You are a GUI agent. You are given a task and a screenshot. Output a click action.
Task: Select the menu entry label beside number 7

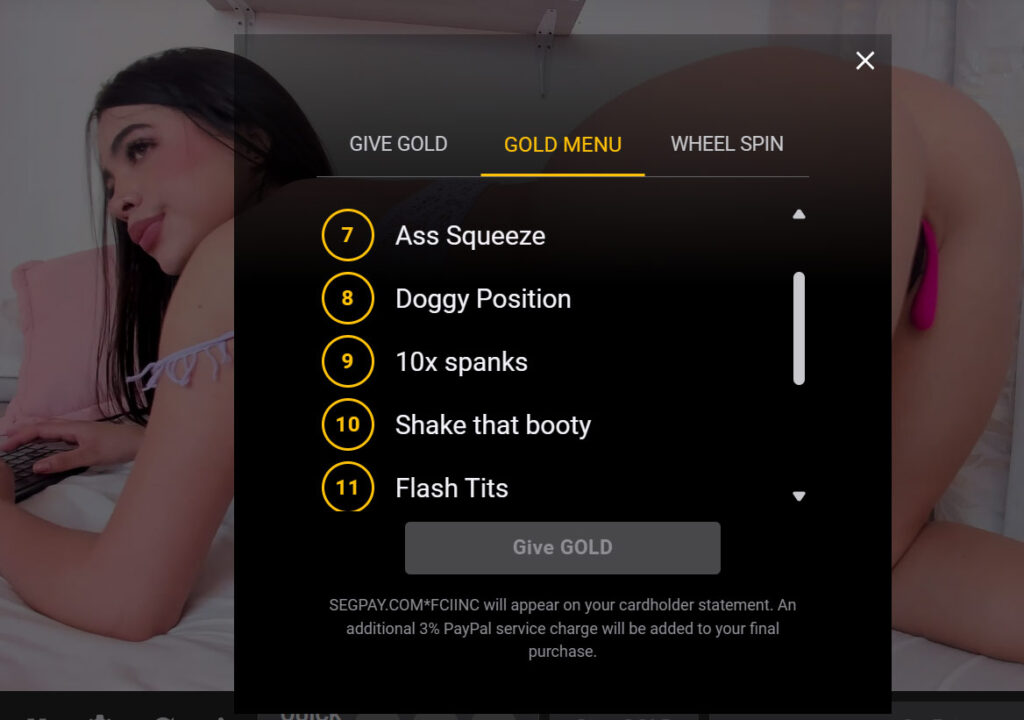click(x=470, y=236)
